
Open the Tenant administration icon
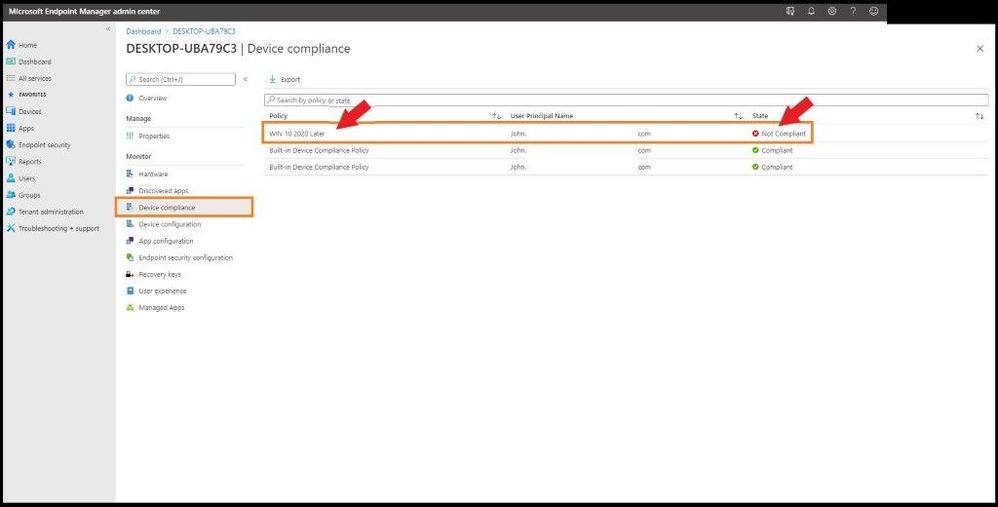(11, 211)
